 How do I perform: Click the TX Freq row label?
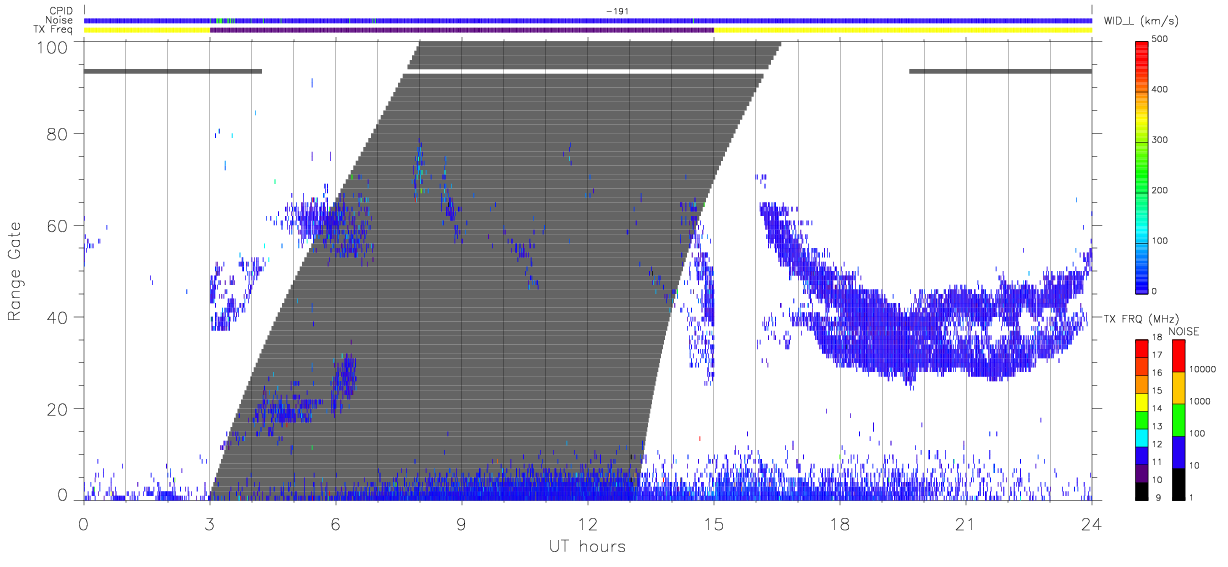tap(52, 30)
